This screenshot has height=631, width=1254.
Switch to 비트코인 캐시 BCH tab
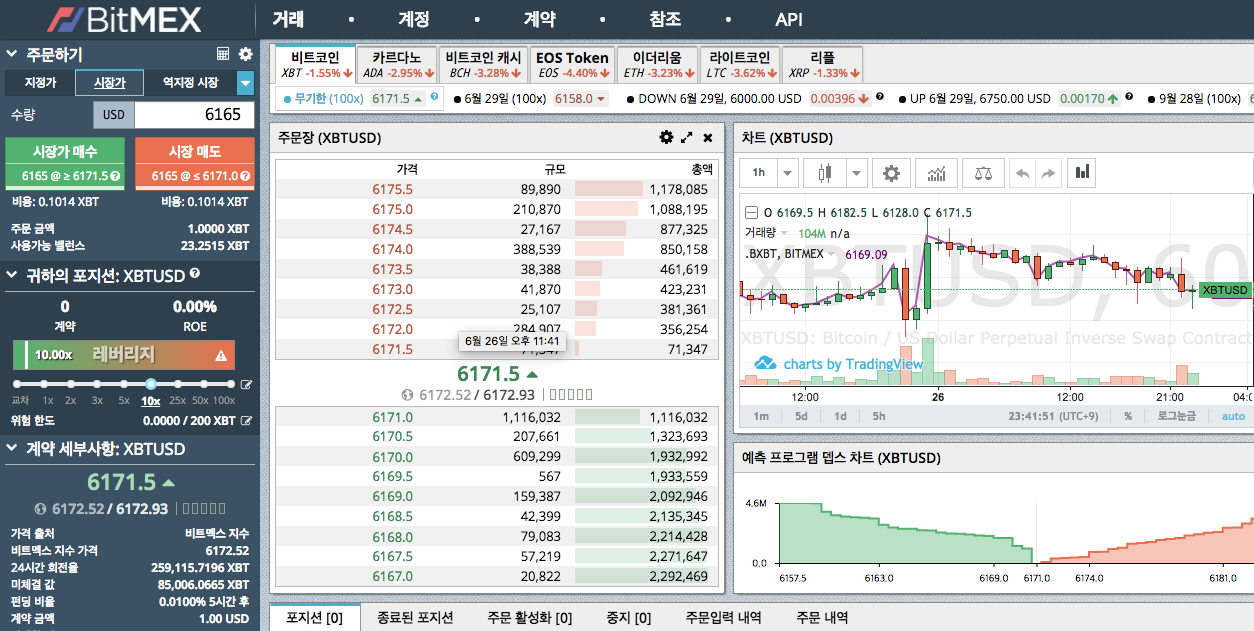point(483,64)
